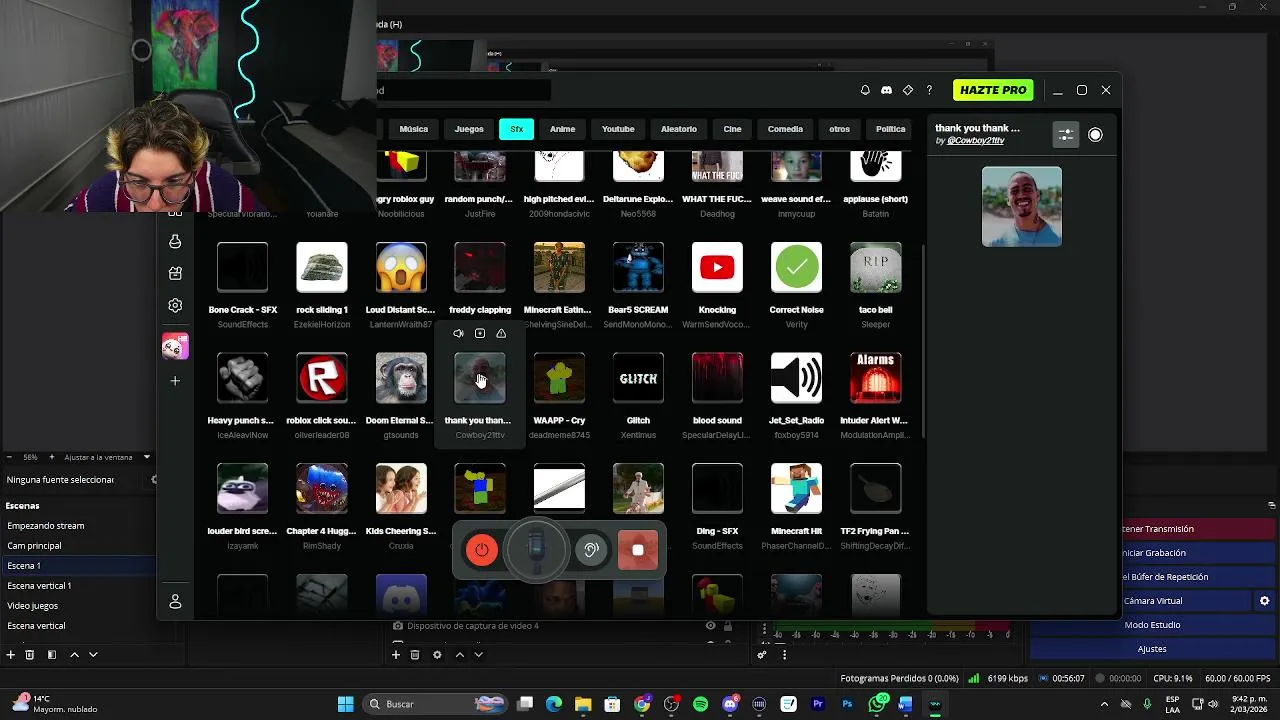The height and width of the screenshot is (720, 1280).
Task: Play the Intuder Alert alarms tile
Action: tap(875, 378)
